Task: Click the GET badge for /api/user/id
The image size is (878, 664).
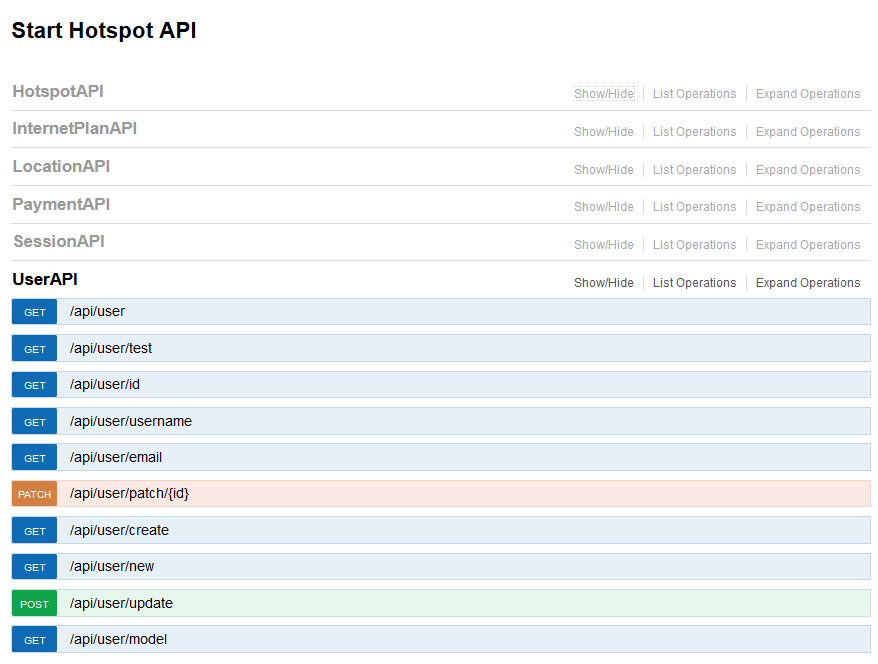Action: coord(35,385)
